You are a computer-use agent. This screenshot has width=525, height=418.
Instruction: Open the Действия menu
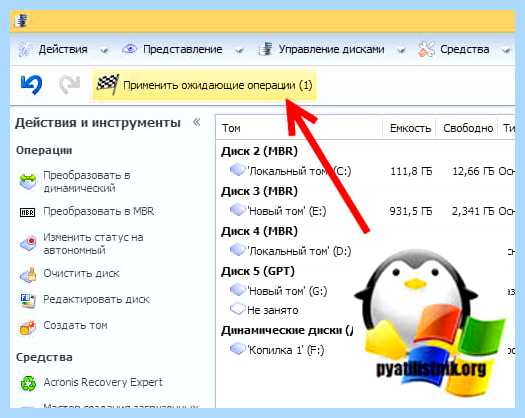coord(63,50)
